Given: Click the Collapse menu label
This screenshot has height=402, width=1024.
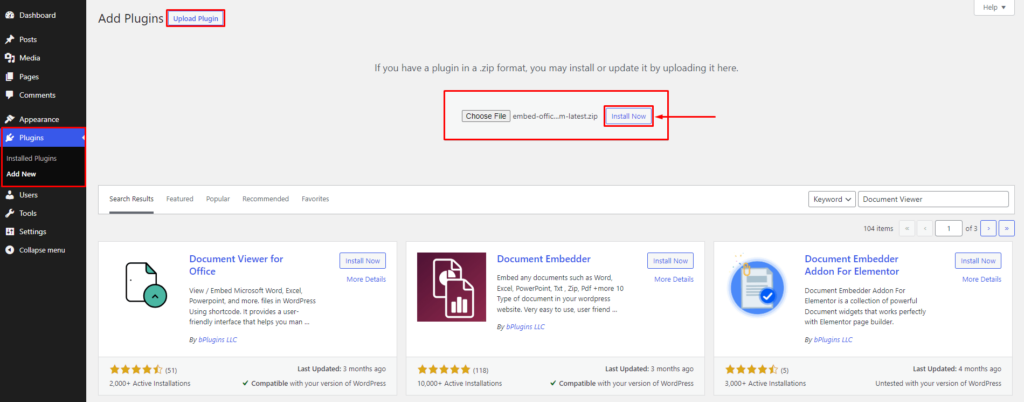Looking at the screenshot, I should click(x=42, y=250).
